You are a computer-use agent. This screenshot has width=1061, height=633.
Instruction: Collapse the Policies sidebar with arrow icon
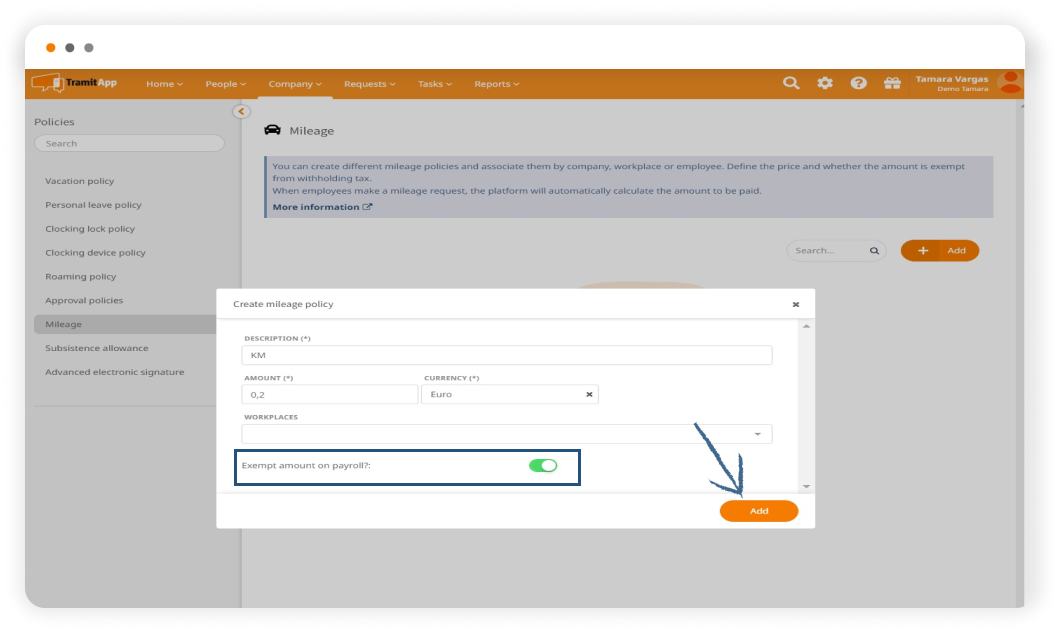pyautogui.click(x=241, y=112)
